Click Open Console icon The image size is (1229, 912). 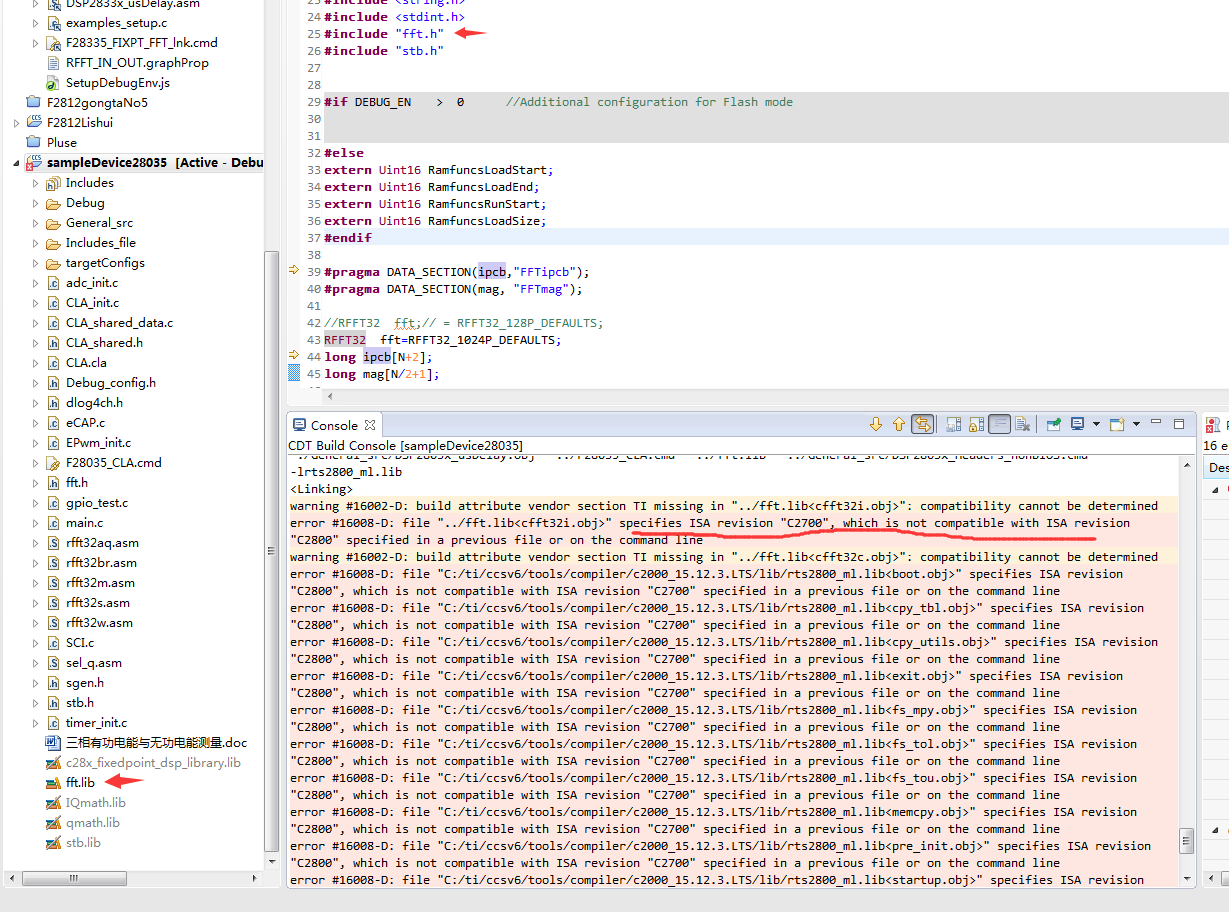click(1117, 424)
